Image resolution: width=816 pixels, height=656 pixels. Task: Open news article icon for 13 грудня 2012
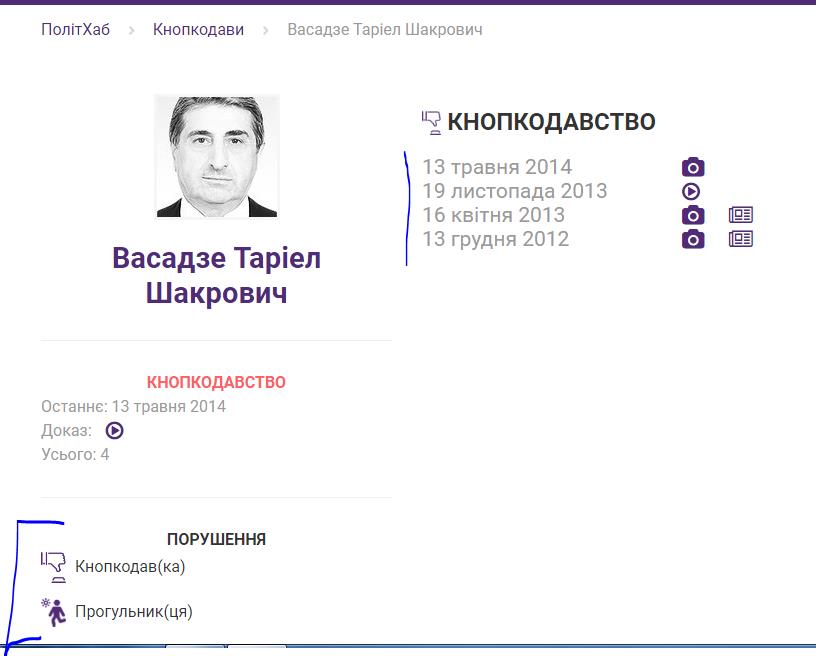(x=740, y=239)
